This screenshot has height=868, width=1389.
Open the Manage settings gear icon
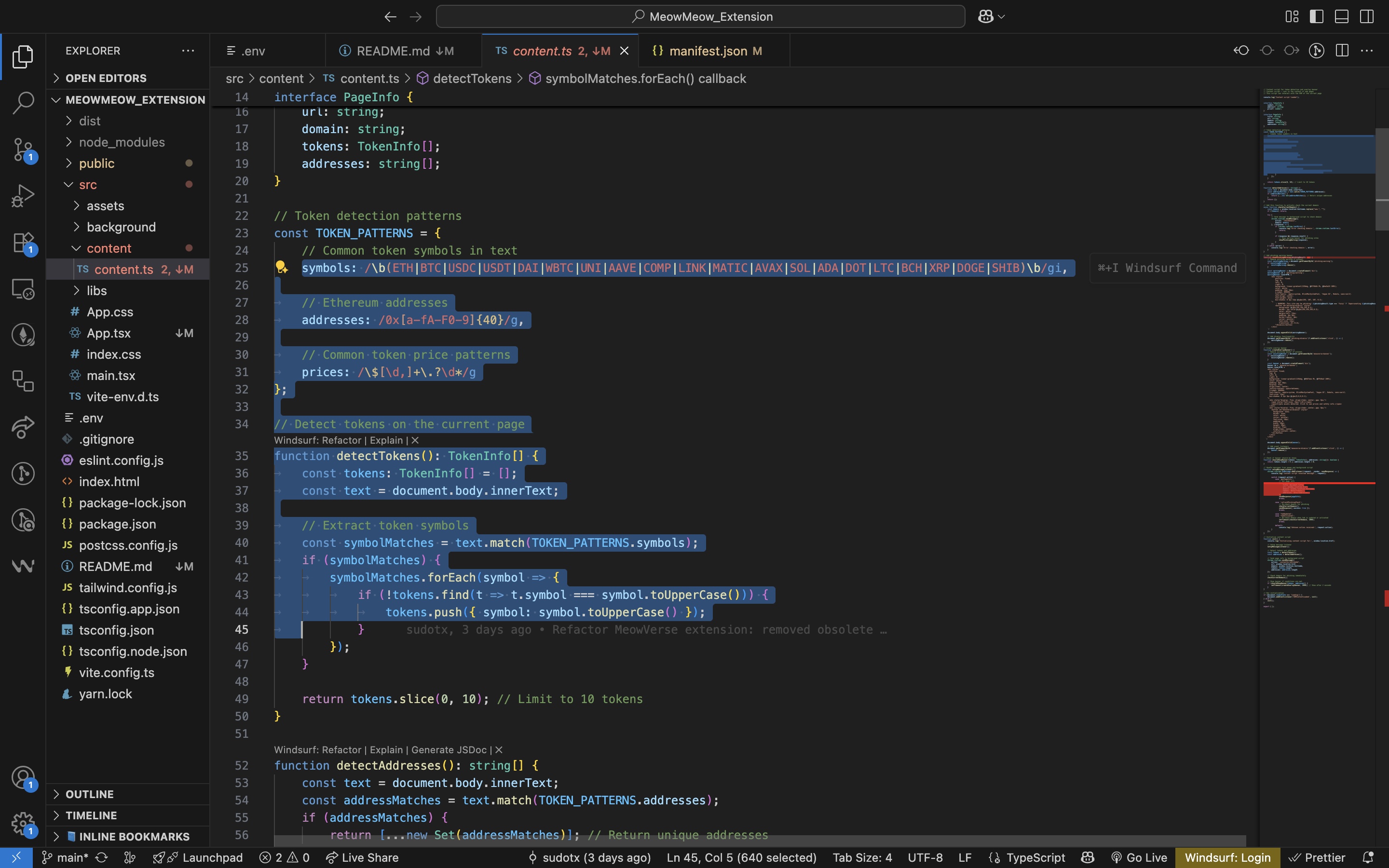(23, 824)
